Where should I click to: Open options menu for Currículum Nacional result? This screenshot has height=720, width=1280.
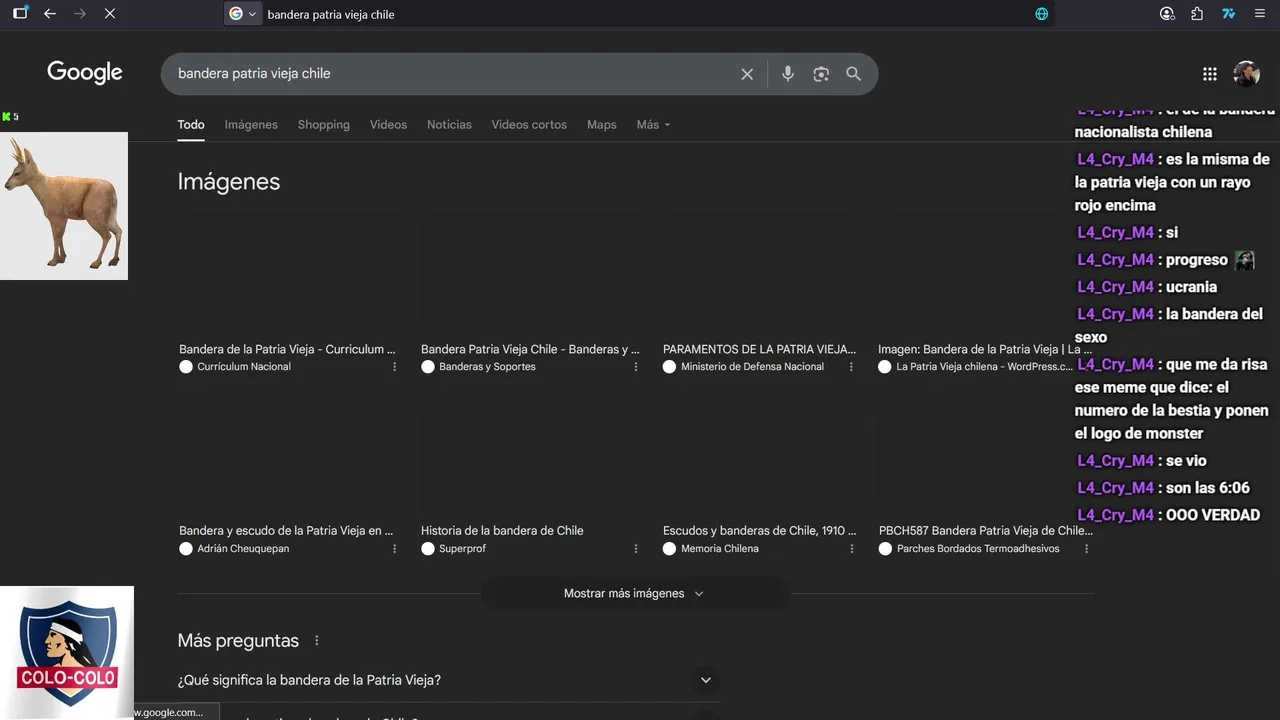pos(394,367)
